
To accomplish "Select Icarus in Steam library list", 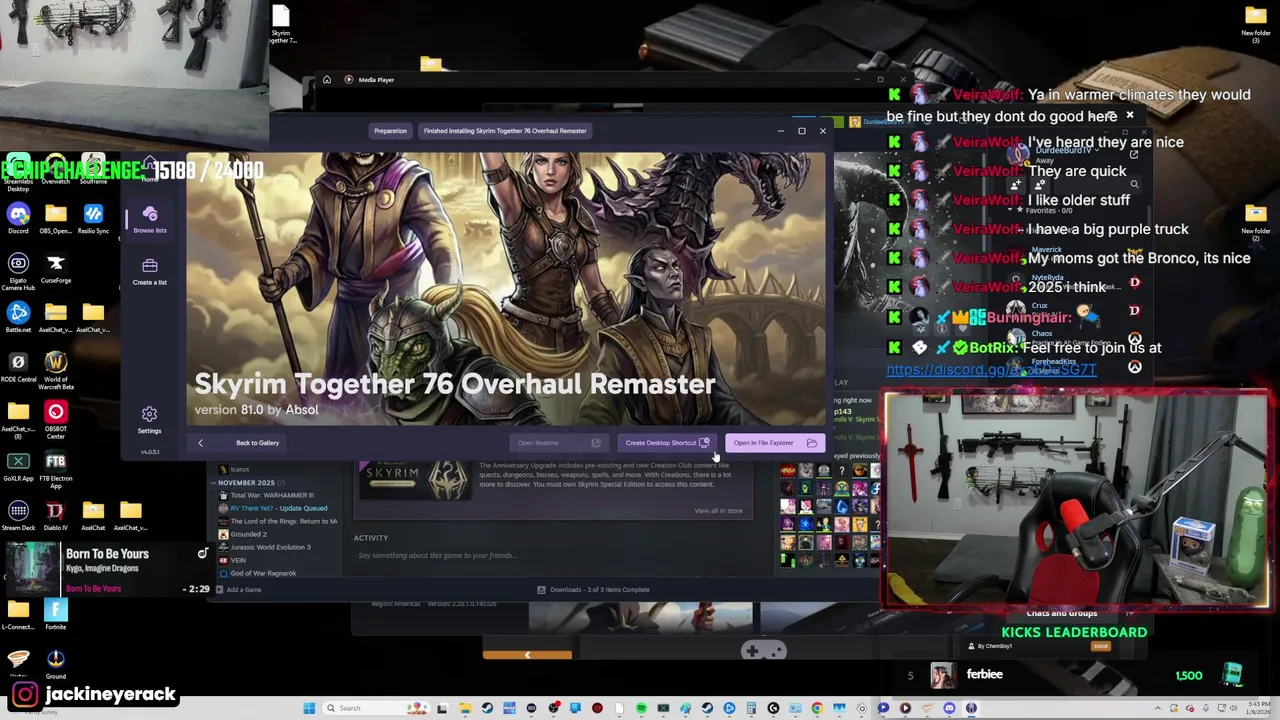I will pos(240,469).
